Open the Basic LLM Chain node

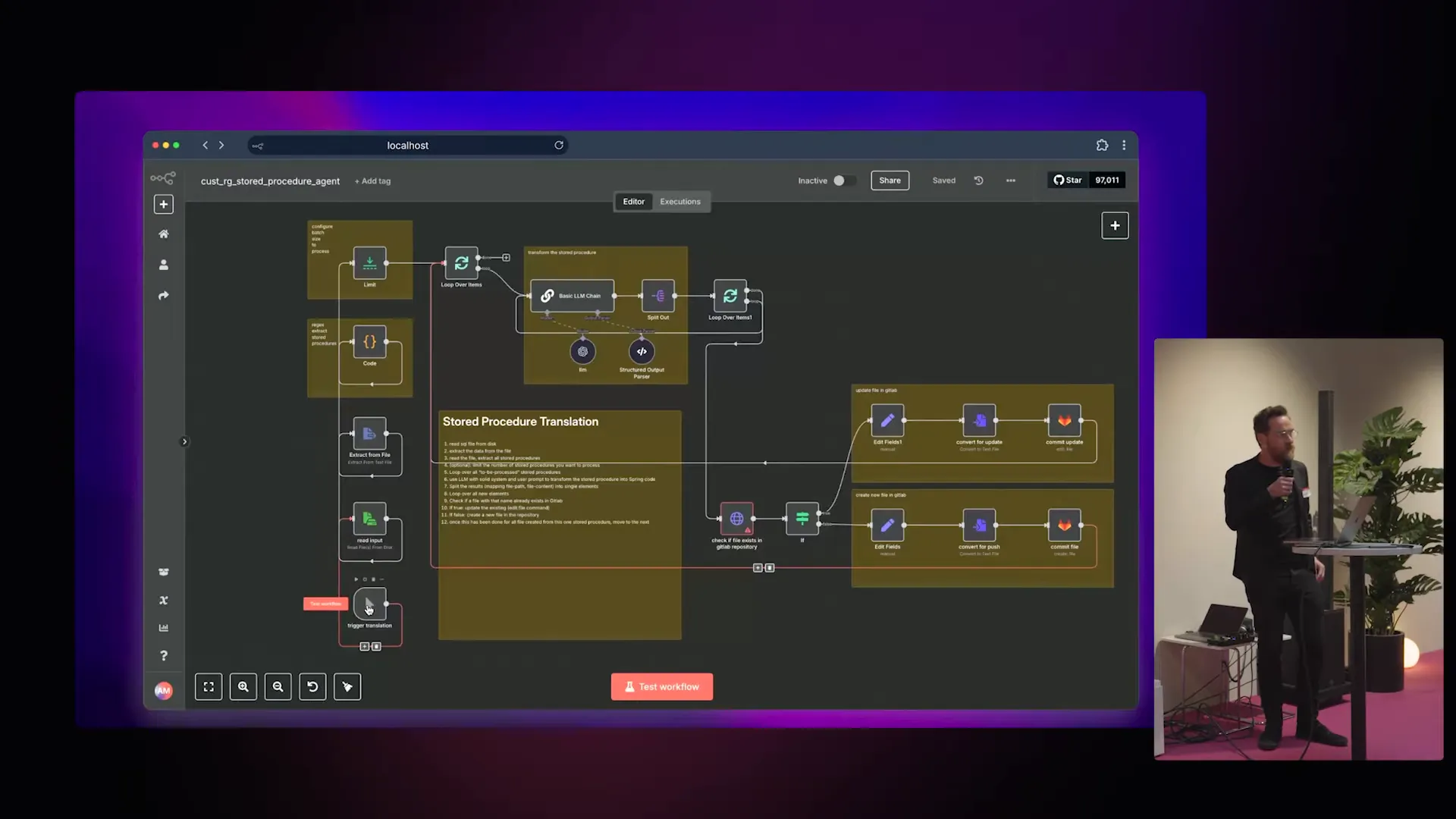pyautogui.click(x=572, y=296)
